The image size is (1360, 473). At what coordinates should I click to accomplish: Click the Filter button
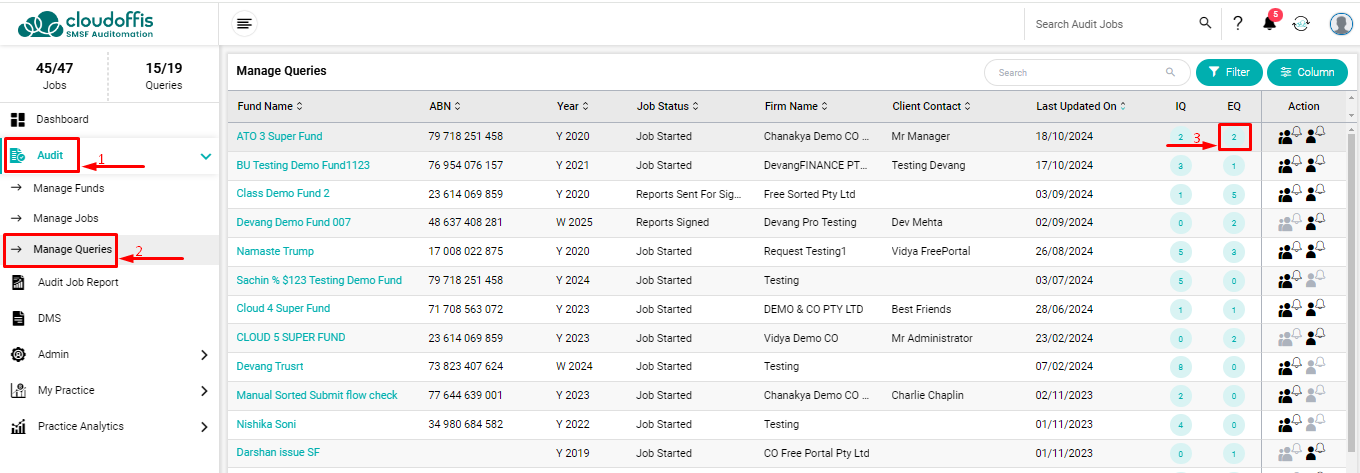pos(1229,72)
